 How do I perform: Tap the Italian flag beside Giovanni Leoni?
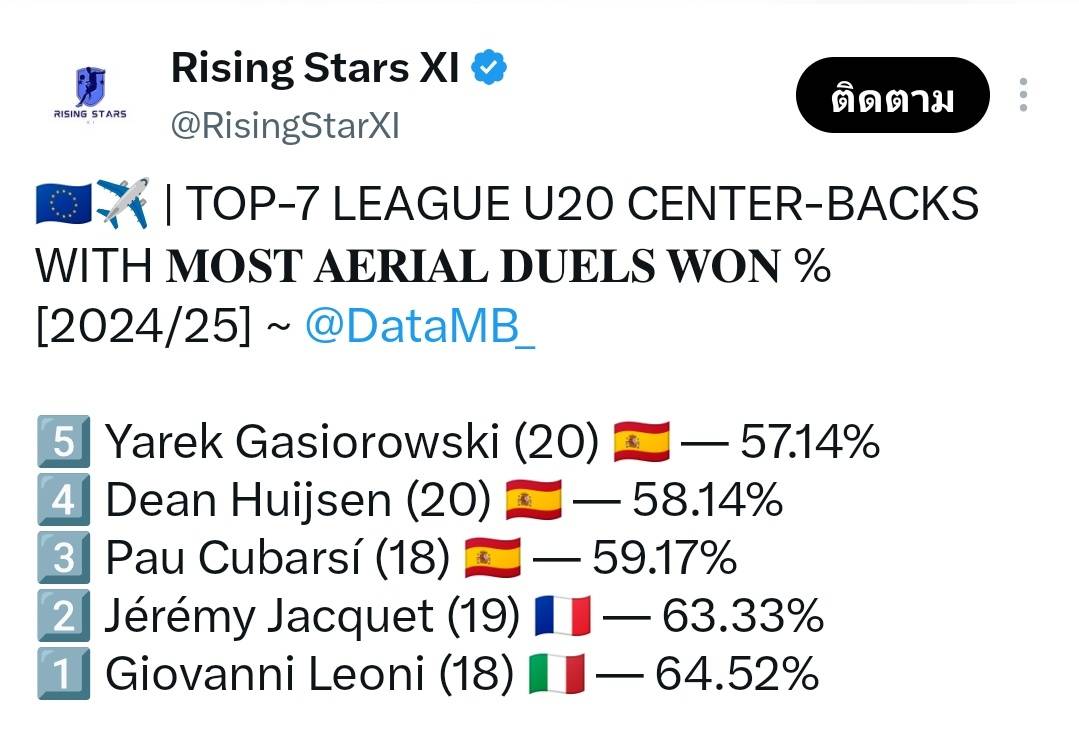coord(557,673)
